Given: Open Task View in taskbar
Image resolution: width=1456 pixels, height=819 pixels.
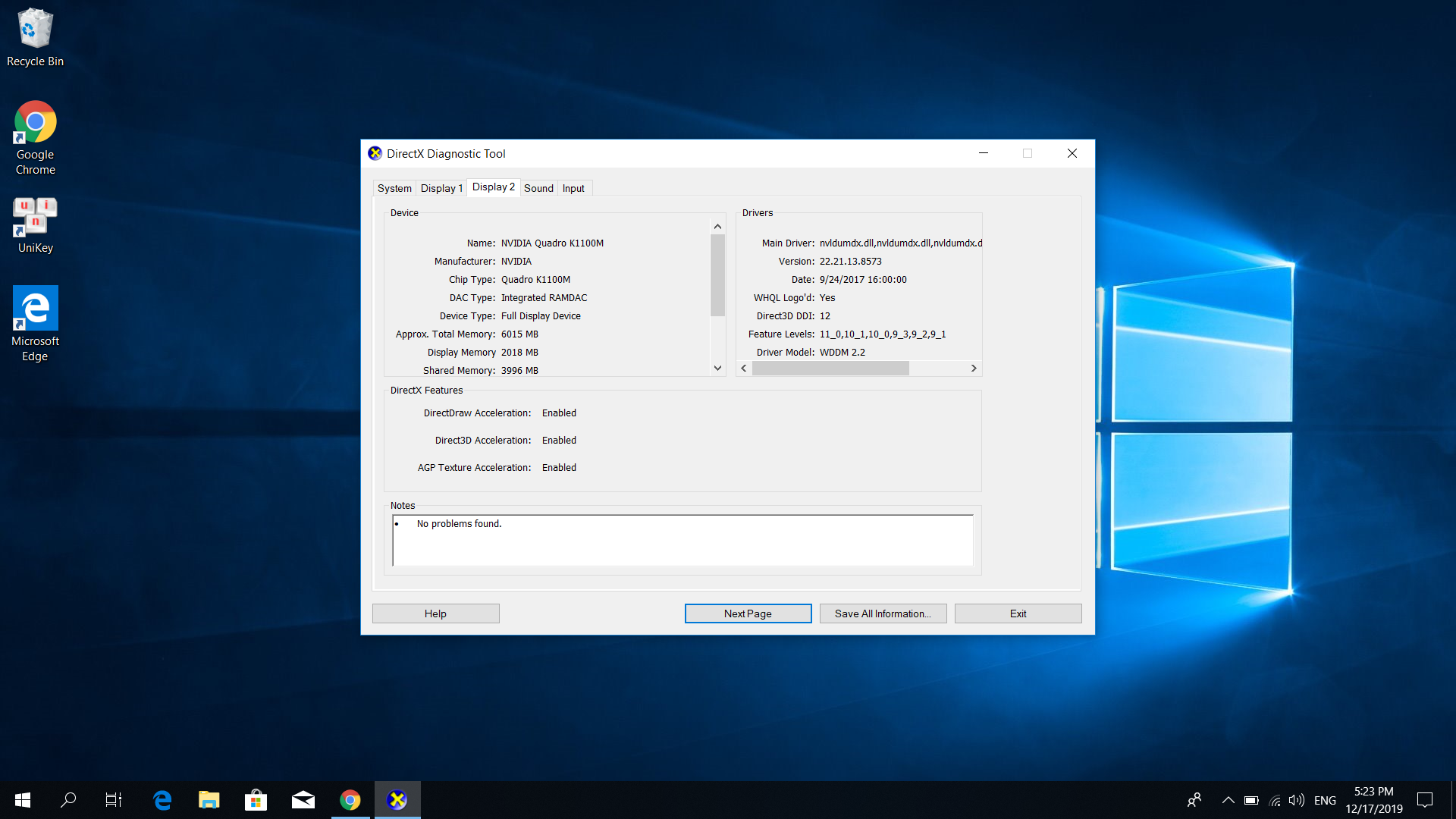Looking at the screenshot, I should (x=114, y=800).
